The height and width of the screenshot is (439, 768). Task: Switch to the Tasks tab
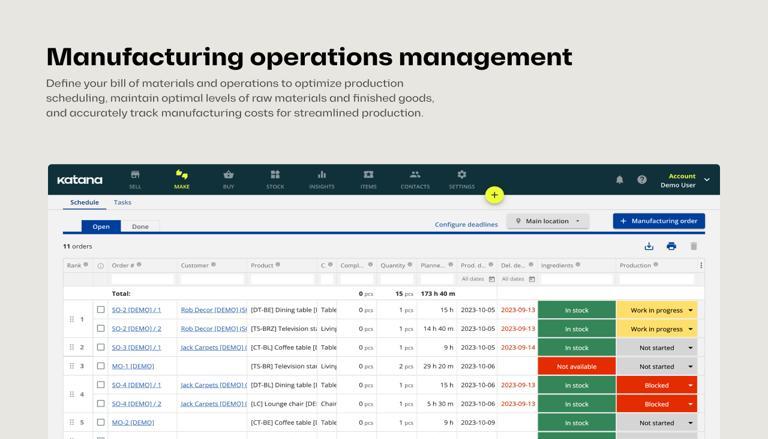point(122,202)
